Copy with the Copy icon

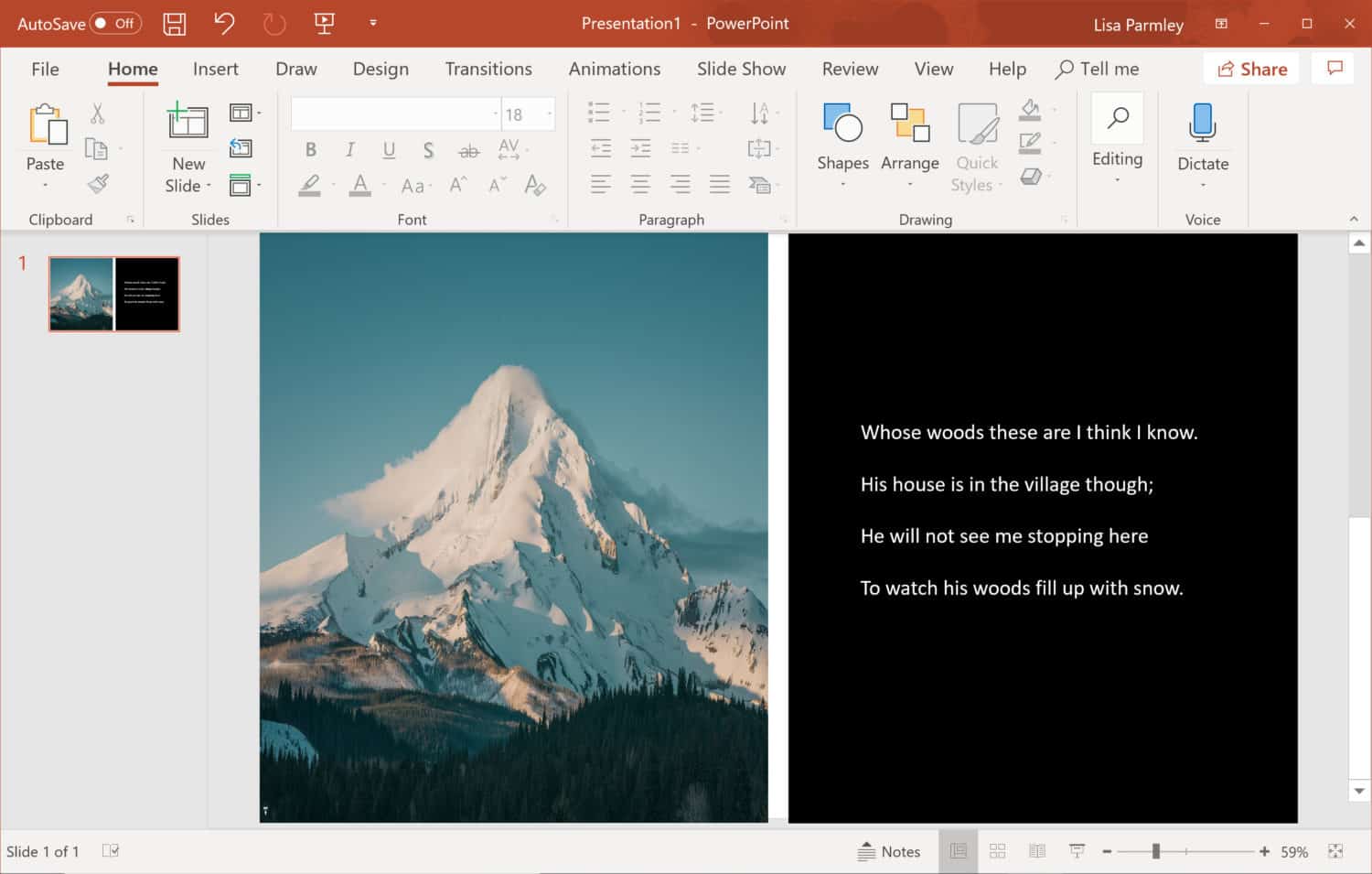pos(96,148)
